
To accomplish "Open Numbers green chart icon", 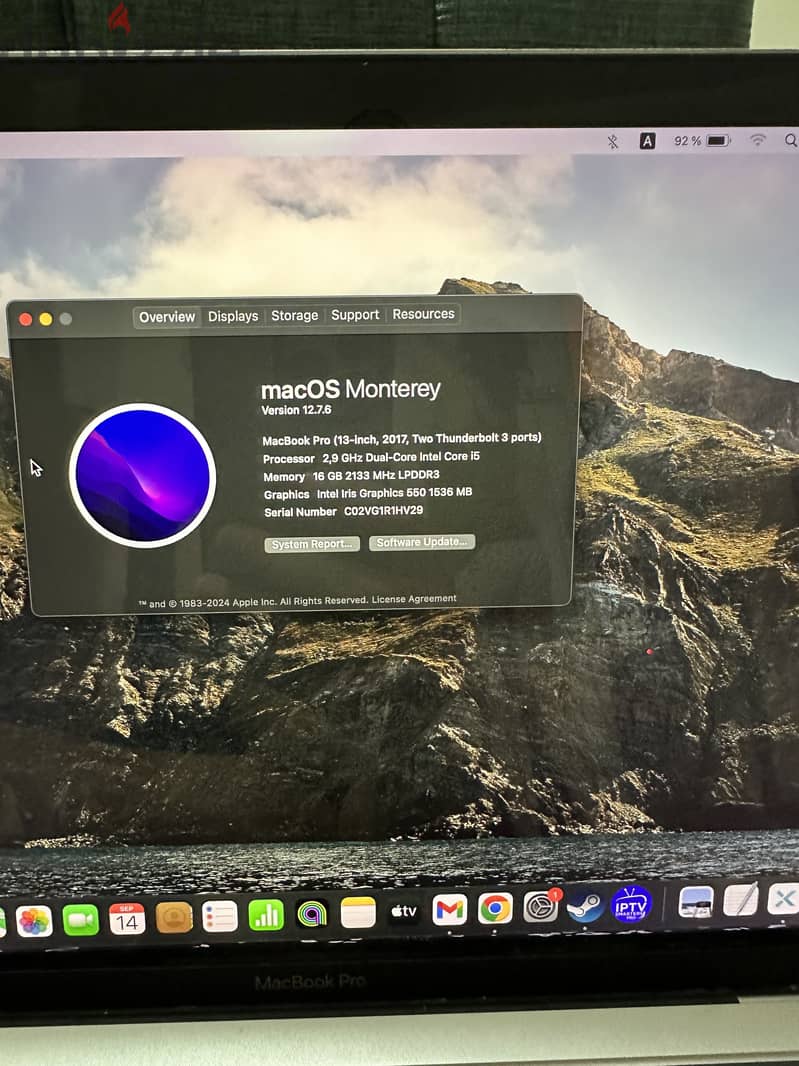I will point(266,914).
